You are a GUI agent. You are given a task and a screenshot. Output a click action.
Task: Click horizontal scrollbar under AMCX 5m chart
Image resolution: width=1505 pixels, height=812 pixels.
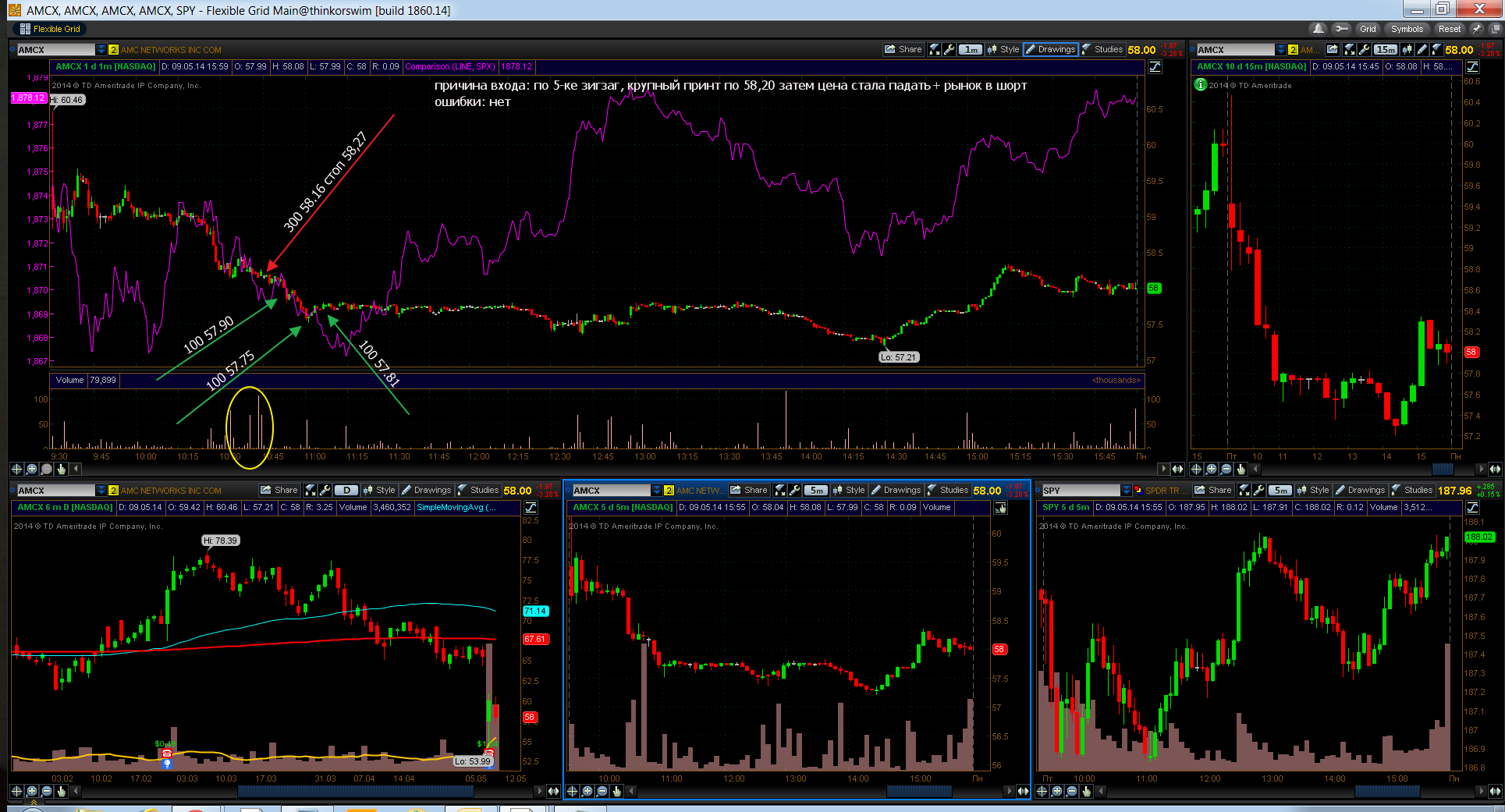pyautogui.click(x=919, y=791)
